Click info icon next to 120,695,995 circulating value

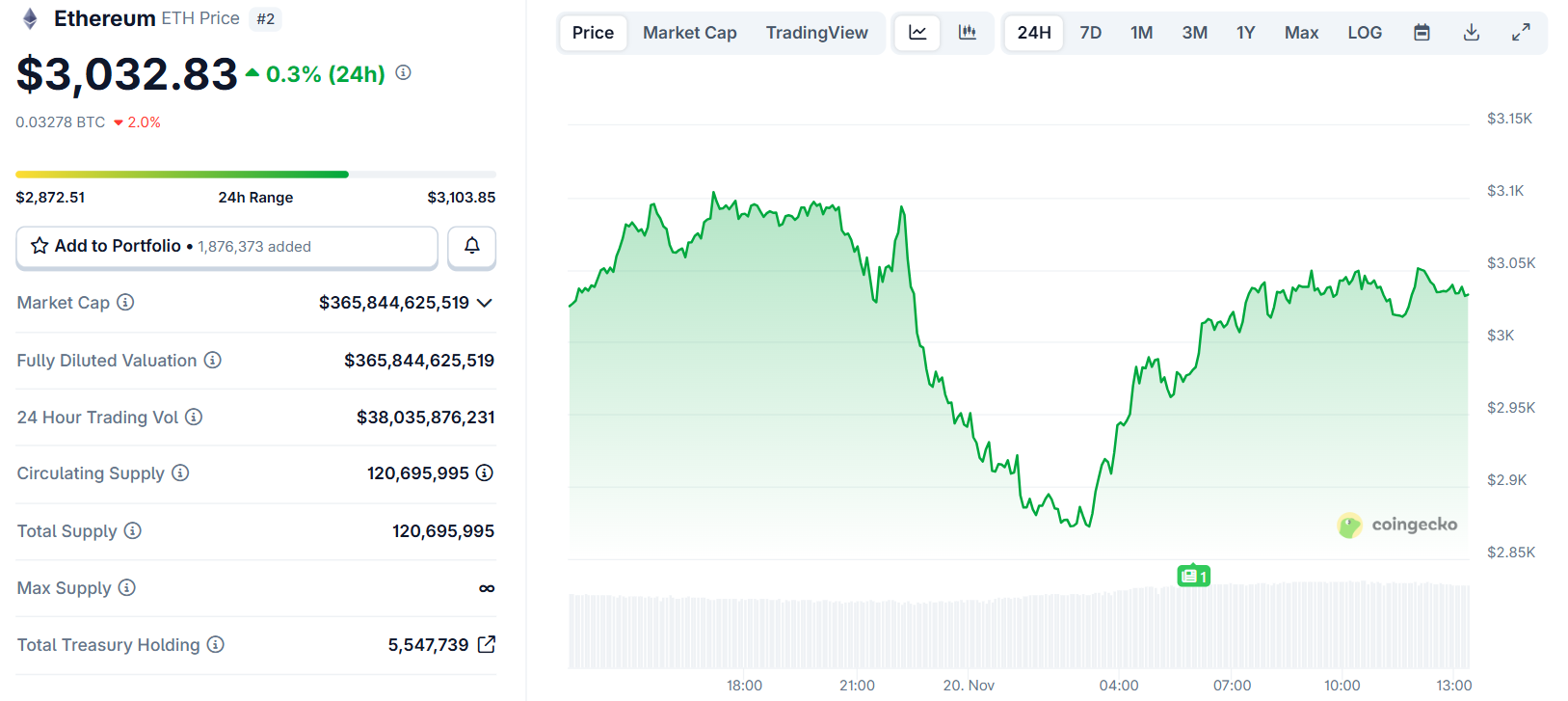point(485,472)
